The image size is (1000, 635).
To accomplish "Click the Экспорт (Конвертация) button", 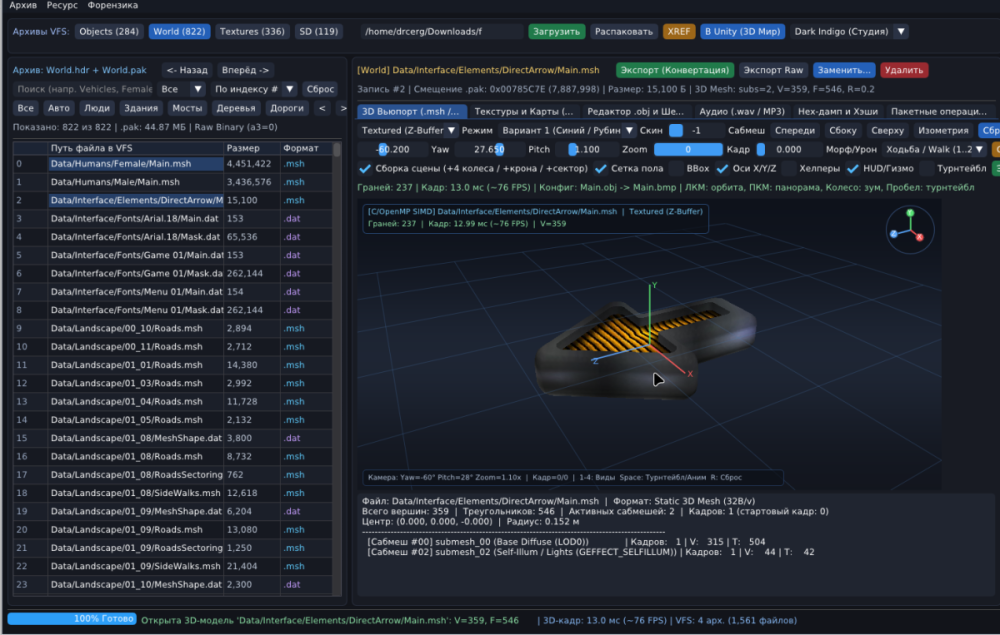I will coord(675,70).
